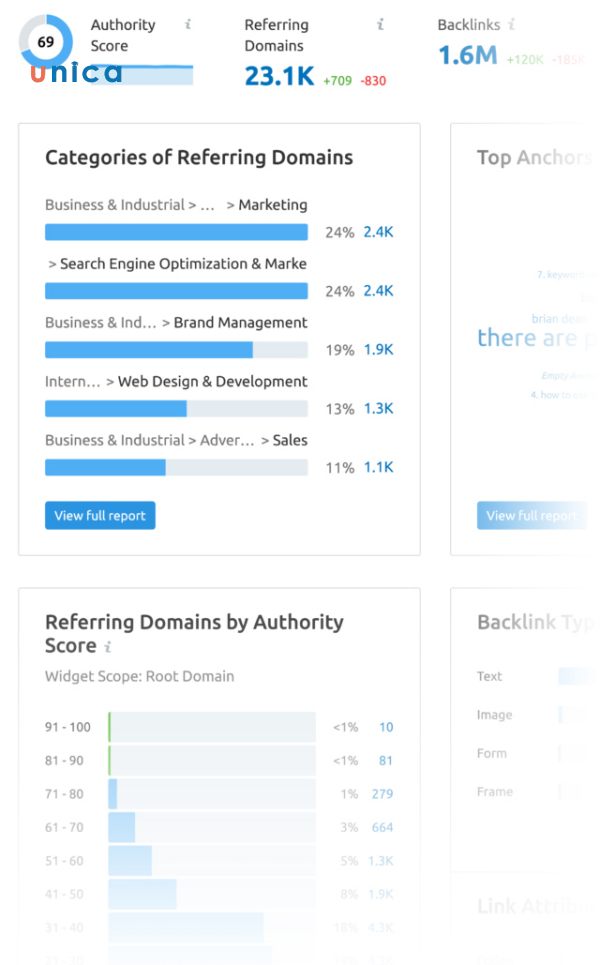This screenshot has width=600, height=965.
Task: Click the -830 lost domains figure
Action: (373, 81)
